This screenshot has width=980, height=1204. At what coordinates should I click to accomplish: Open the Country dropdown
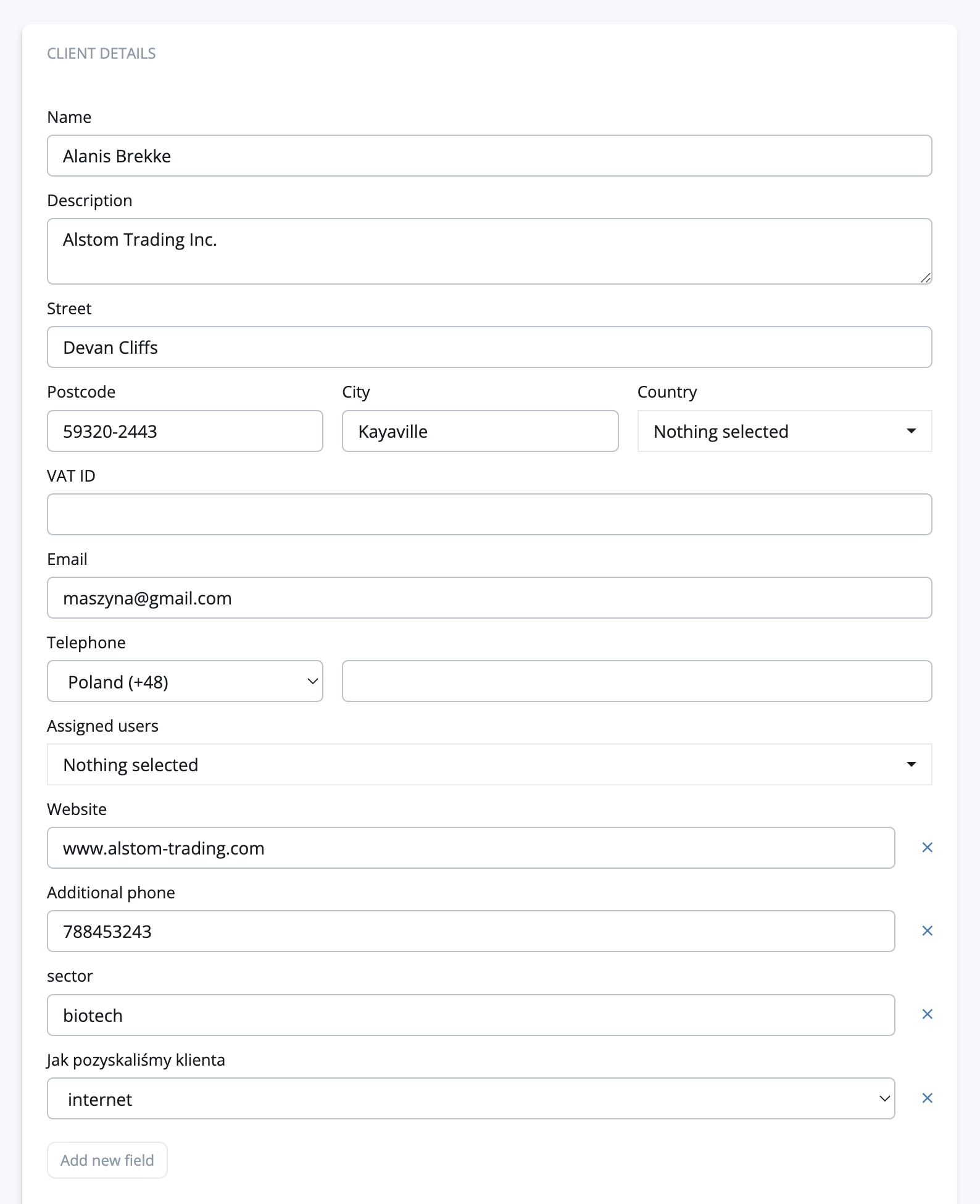coord(784,431)
